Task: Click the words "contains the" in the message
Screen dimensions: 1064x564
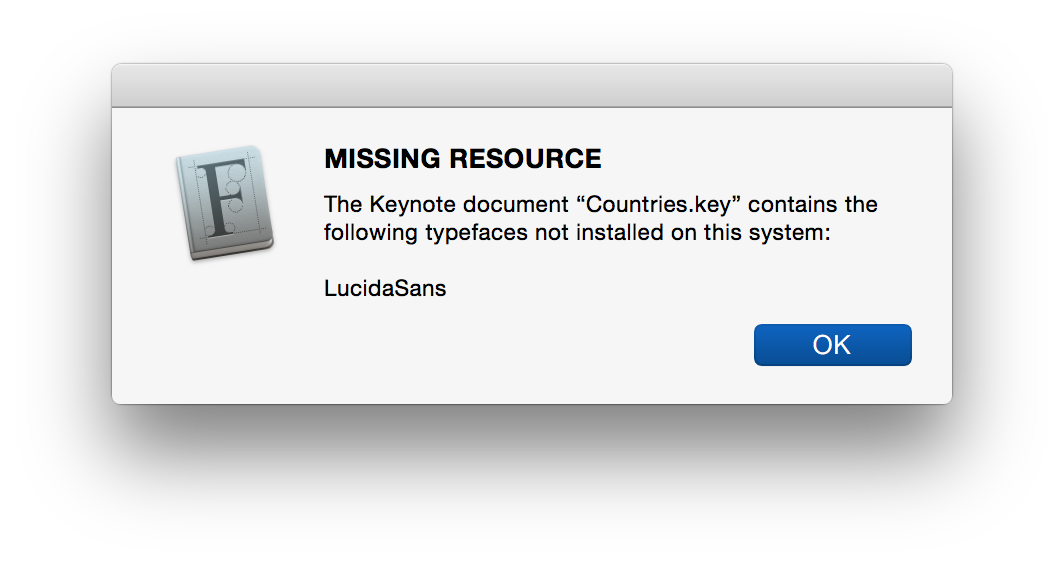Action: point(813,204)
